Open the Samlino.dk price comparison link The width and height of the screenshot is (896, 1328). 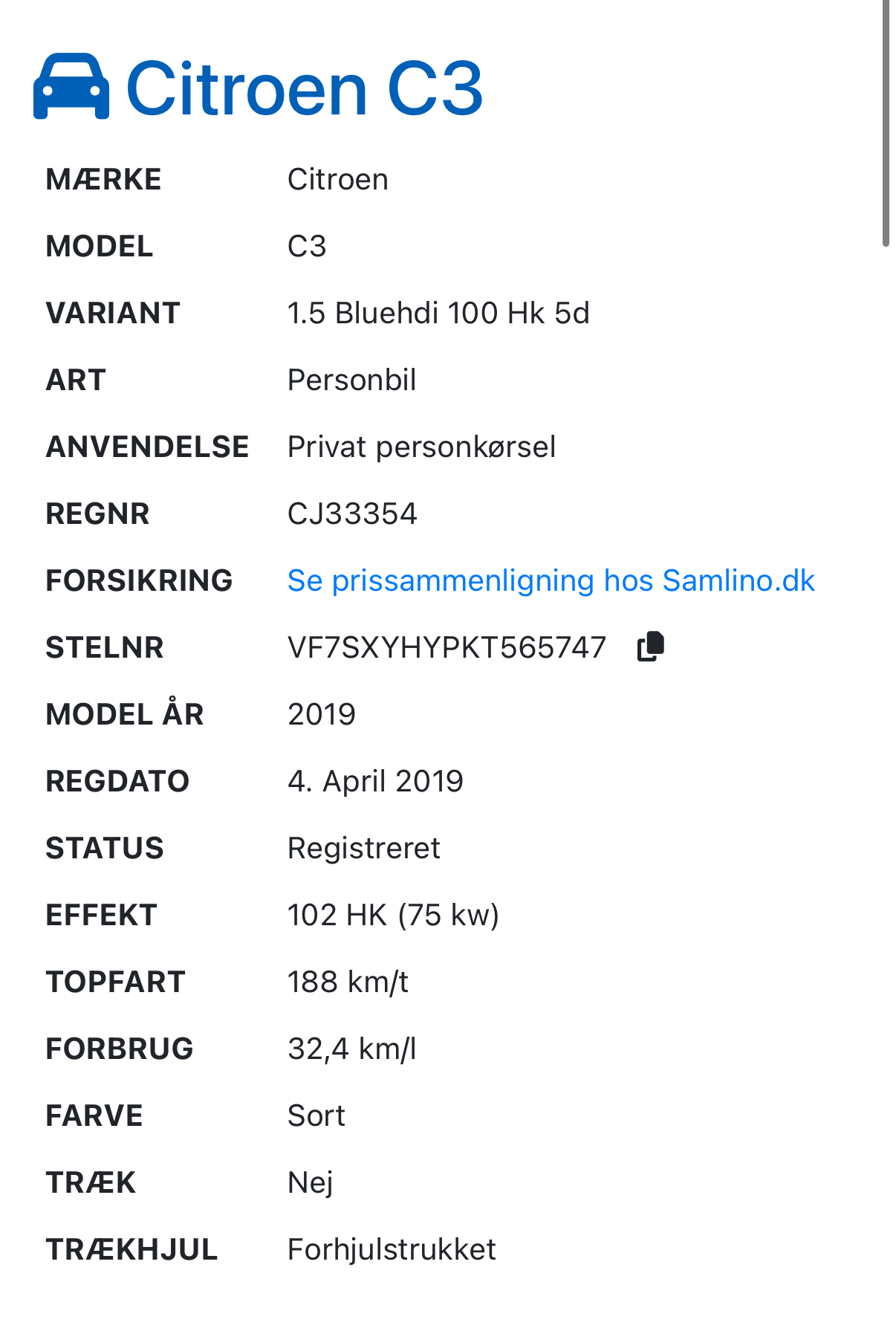(x=551, y=581)
